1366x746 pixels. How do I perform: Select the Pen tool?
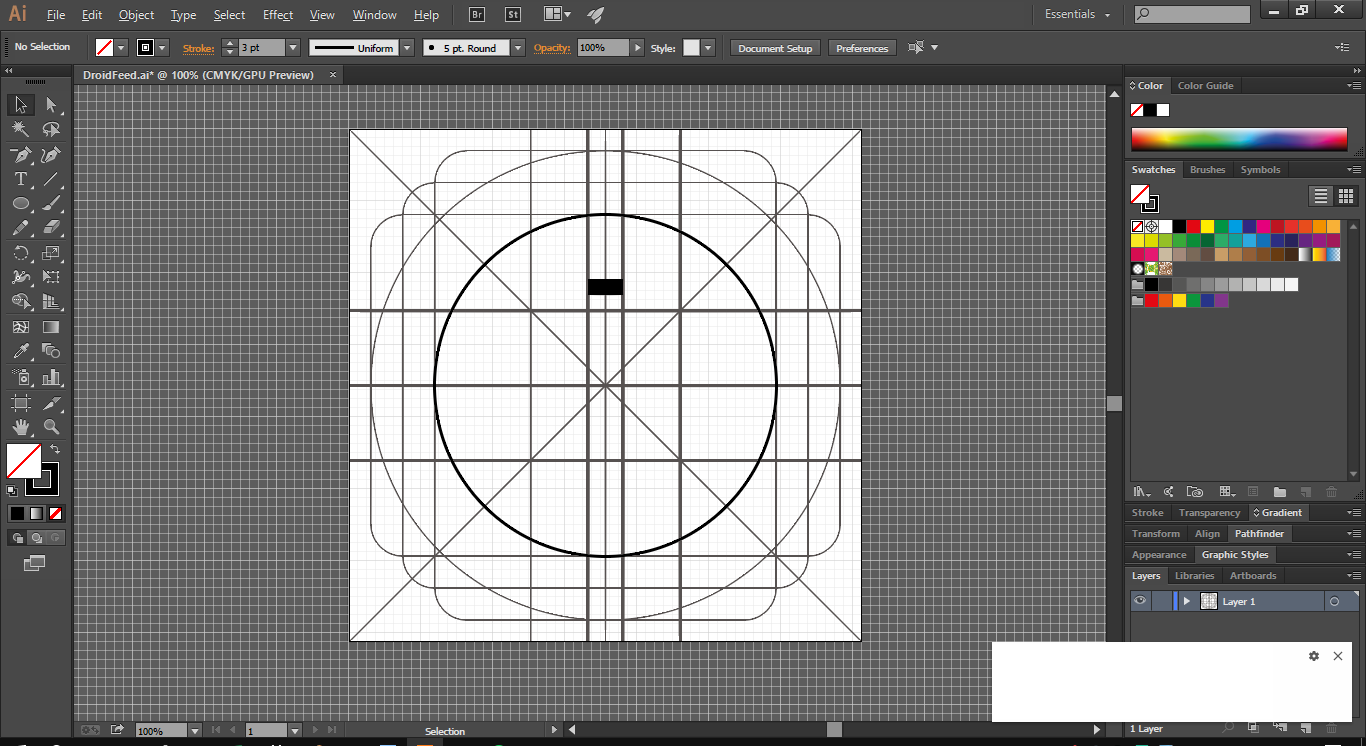[x=20, y=155]
